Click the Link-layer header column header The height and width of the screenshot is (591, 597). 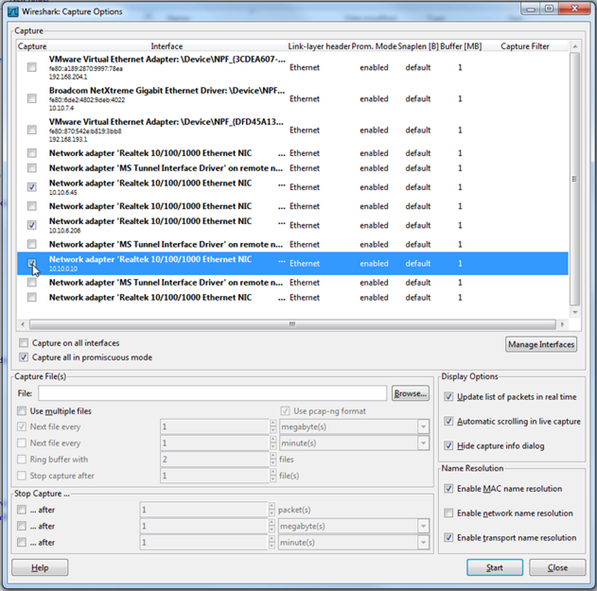coord(319,46)
